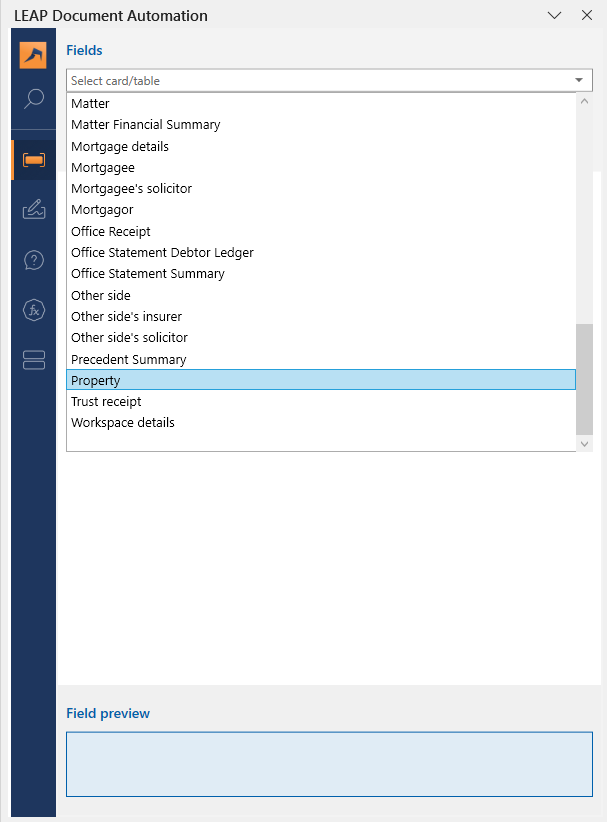
Task: Click the orange LEAP logo icon
Action: point(33,55)
